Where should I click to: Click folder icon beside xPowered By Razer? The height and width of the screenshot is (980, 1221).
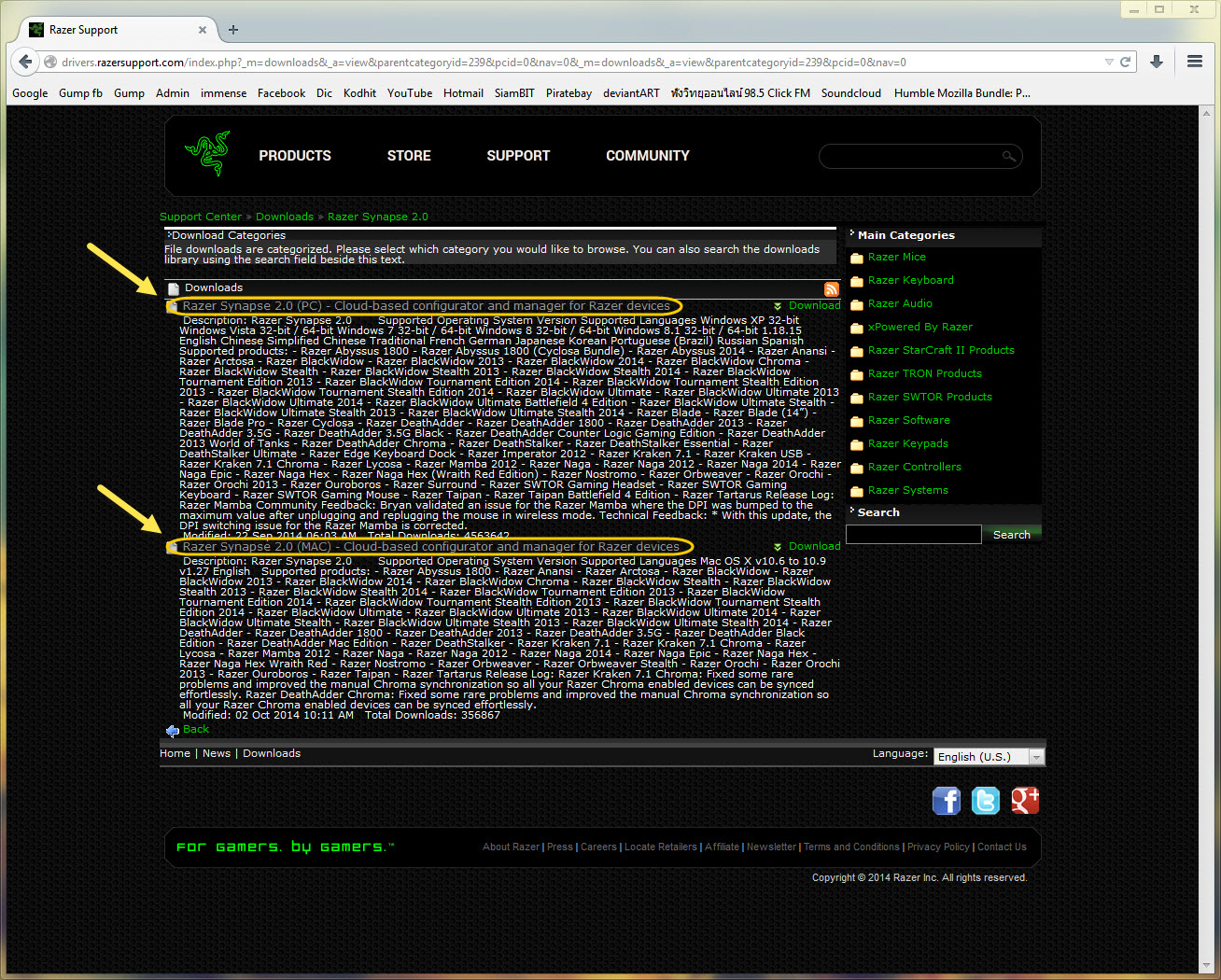tap(857, 329)
